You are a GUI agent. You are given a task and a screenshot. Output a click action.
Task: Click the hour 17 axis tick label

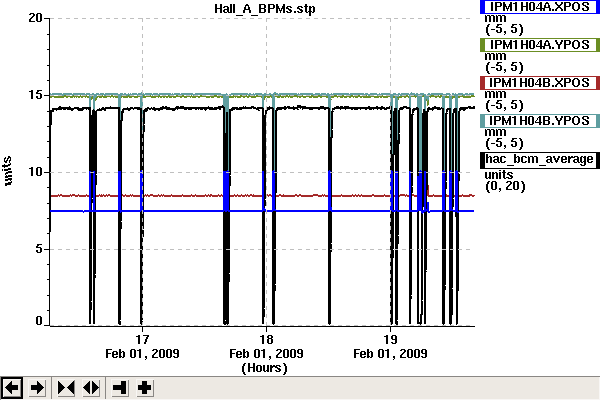pos(142,339)
